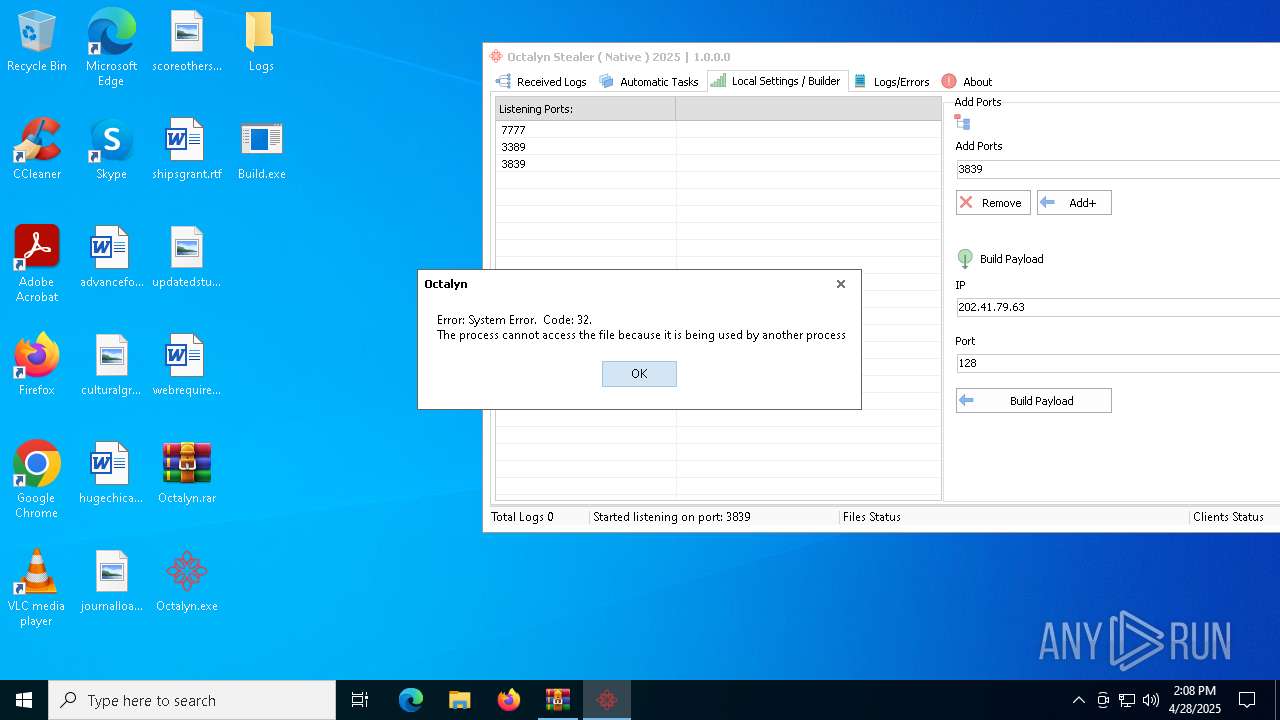Select shipsgrant.rtf document icon
The height and width of the screenshot is (720, 1280).
[187, 150]
